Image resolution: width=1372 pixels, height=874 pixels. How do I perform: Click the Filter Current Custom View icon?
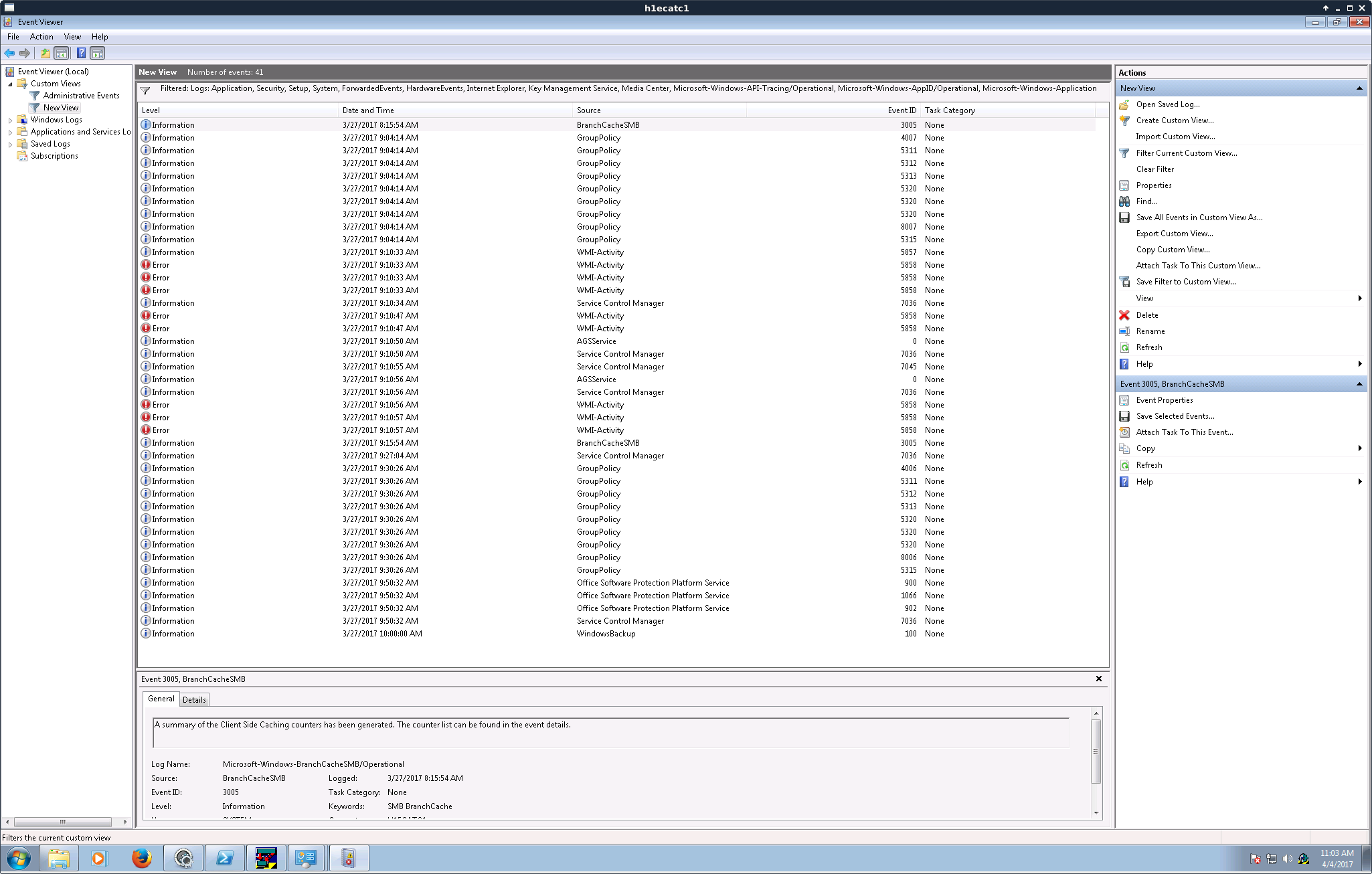pyautogui.click(x=1124, y=153)
